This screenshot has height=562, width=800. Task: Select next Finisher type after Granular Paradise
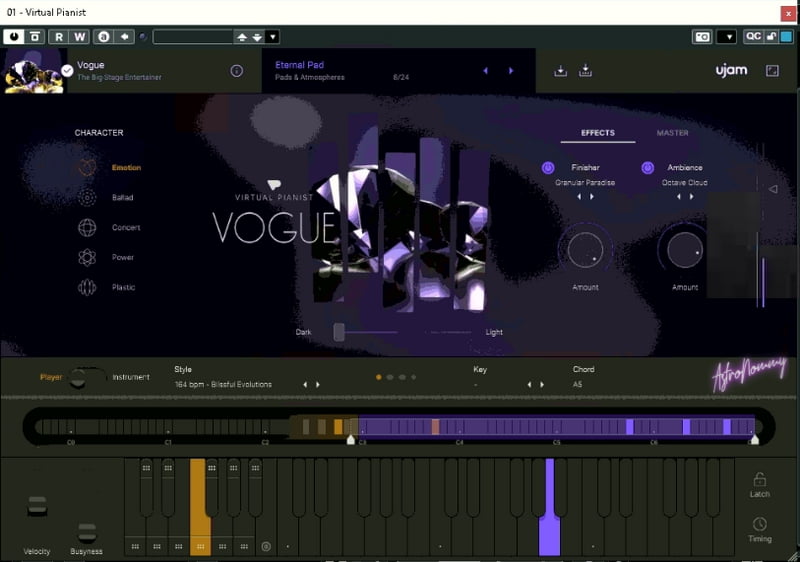(x=592, y=196)
